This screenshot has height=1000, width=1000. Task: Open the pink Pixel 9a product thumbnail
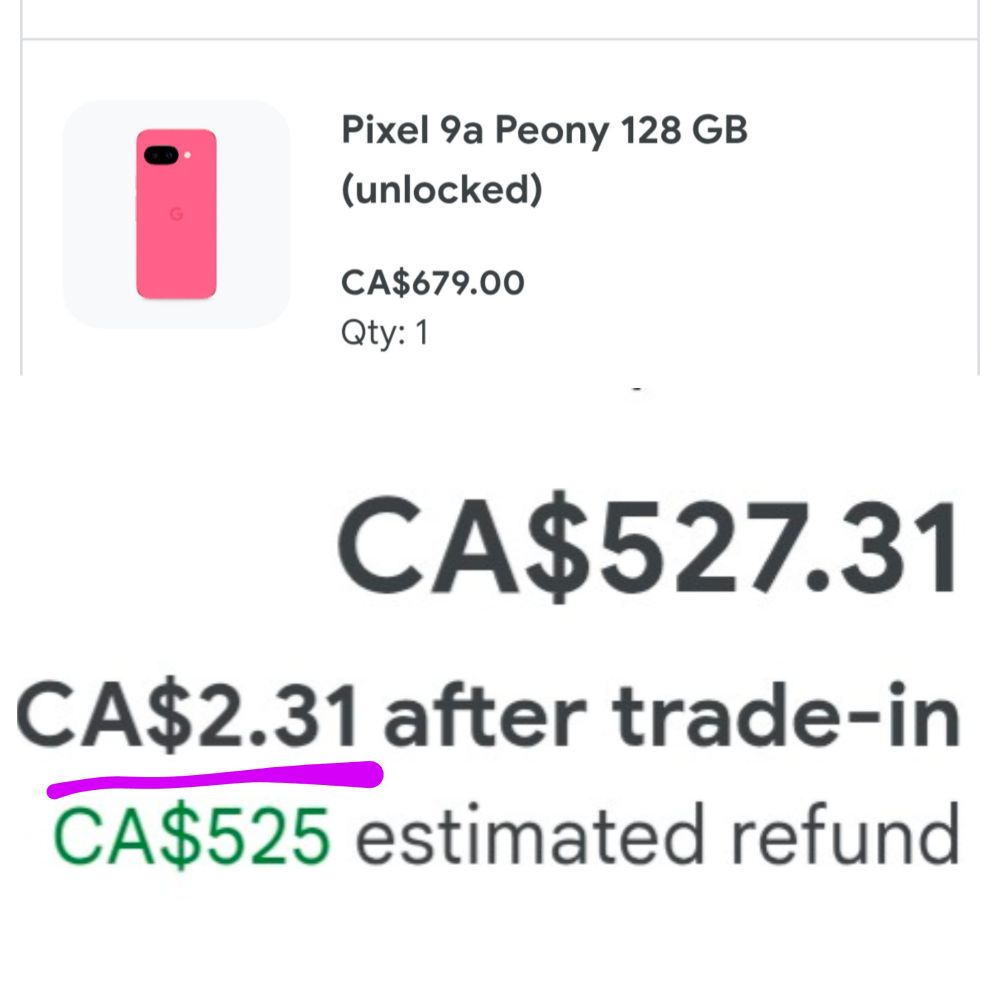click(176, 214)
